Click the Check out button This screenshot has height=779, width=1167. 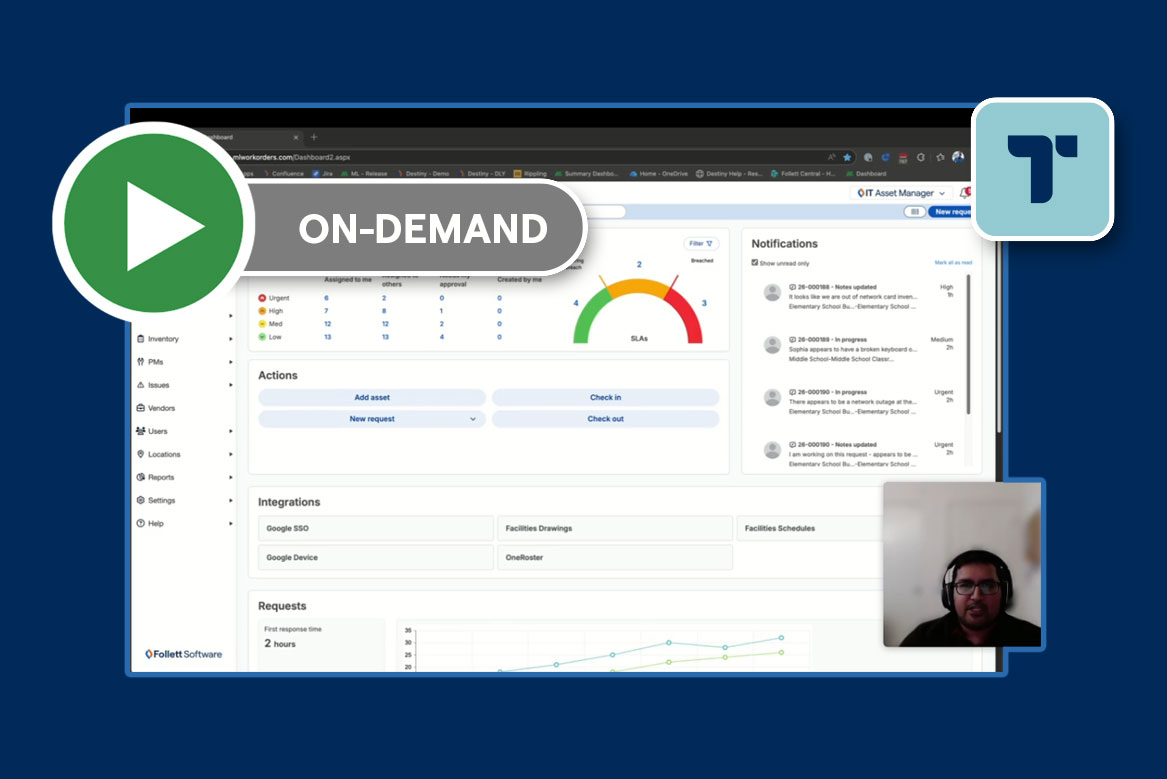[605, 419]
